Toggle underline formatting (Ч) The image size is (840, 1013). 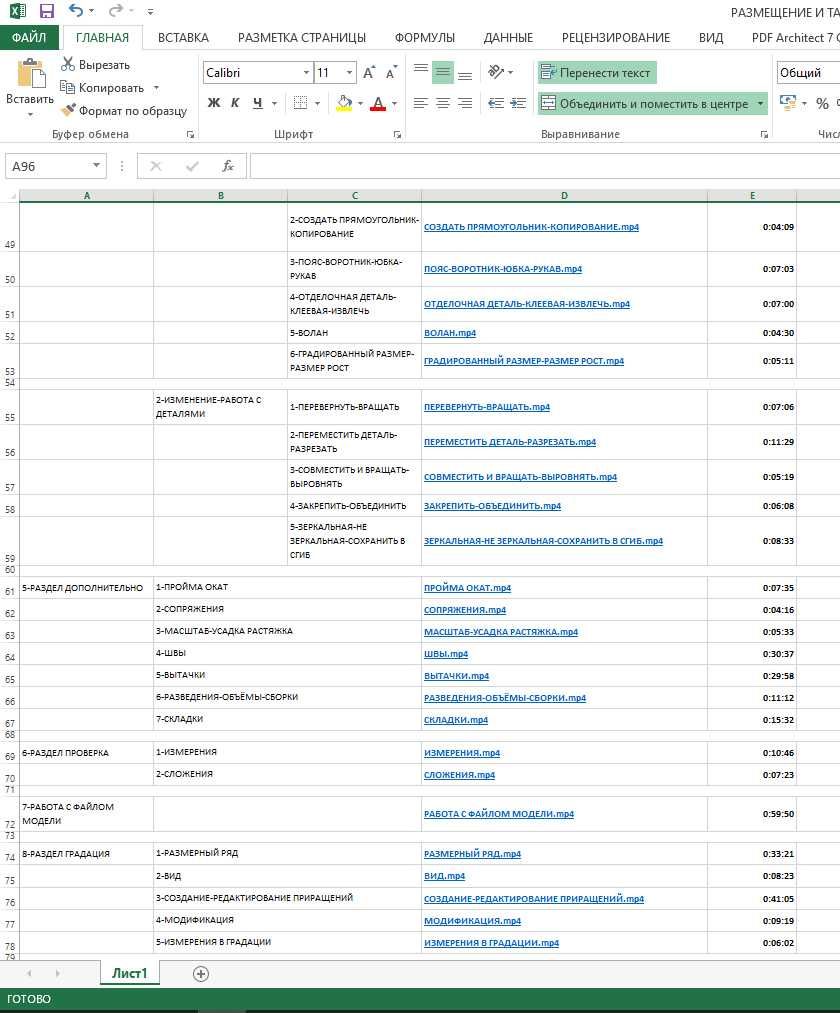pyautogui.click(x=257, y=103)
